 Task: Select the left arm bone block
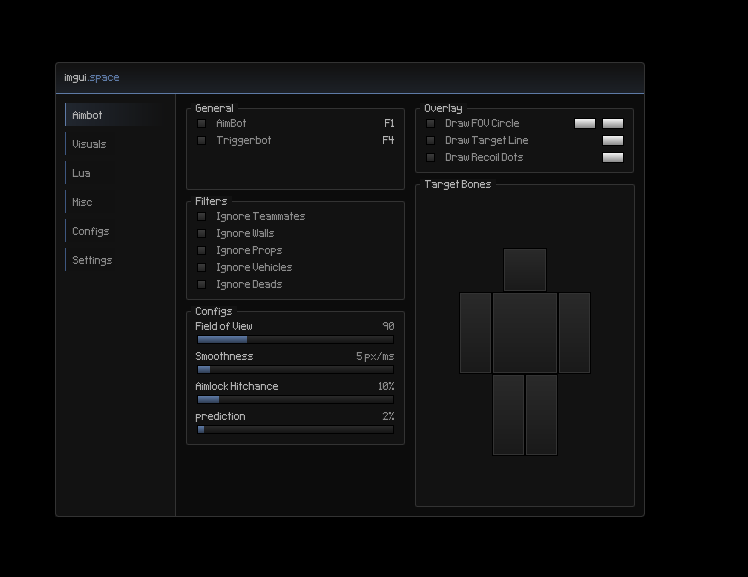click(475, 333)
